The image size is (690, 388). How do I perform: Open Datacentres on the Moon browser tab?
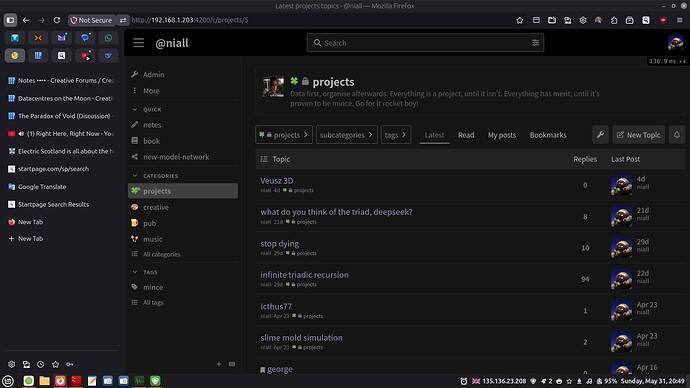pyautogui.click(x=60, y=98)
